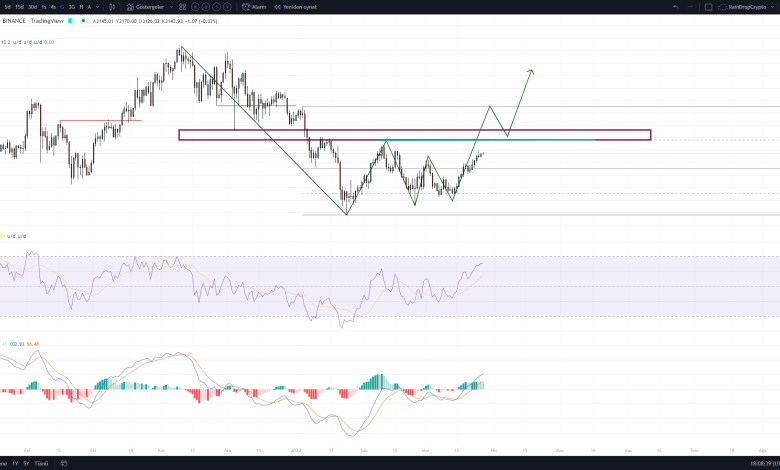Open the candlestick chart type selector
This screenshot has width=780, height=470.
pyautogui.click(x=112, y=7)
